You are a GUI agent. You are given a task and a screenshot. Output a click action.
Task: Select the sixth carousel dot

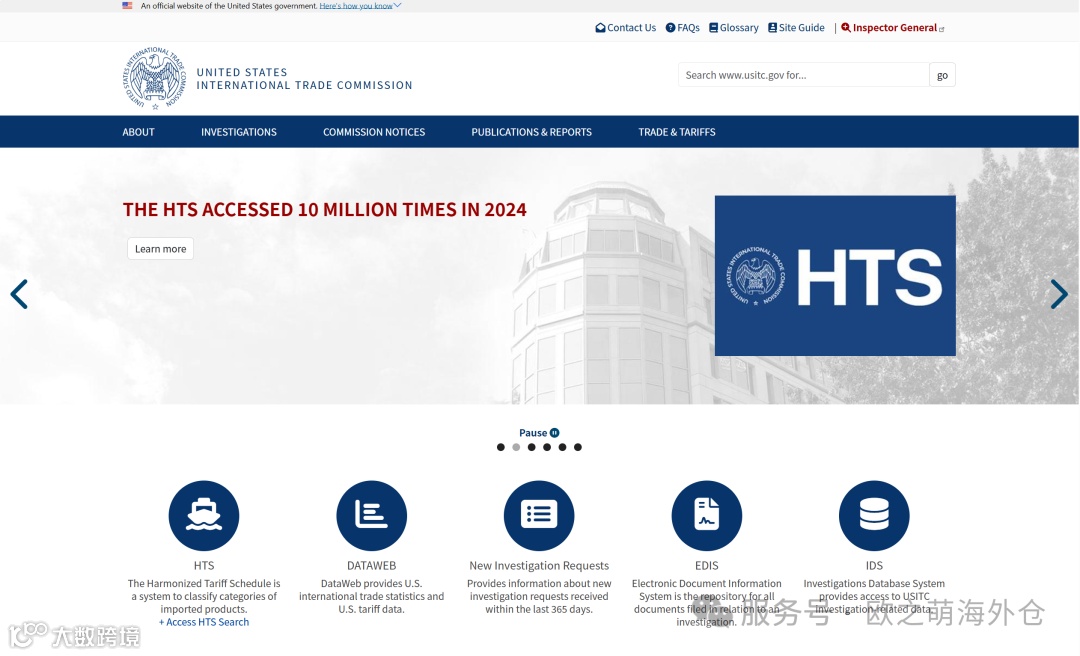click(578, 447)
